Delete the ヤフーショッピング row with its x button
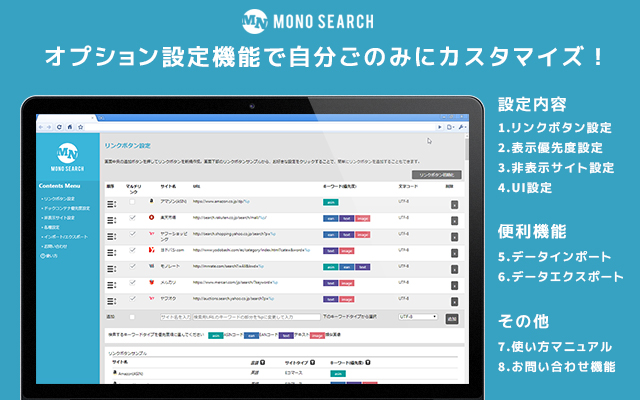The height and width of the screenshot is (400, 640). pyautogui.click(x=454, y=237)
